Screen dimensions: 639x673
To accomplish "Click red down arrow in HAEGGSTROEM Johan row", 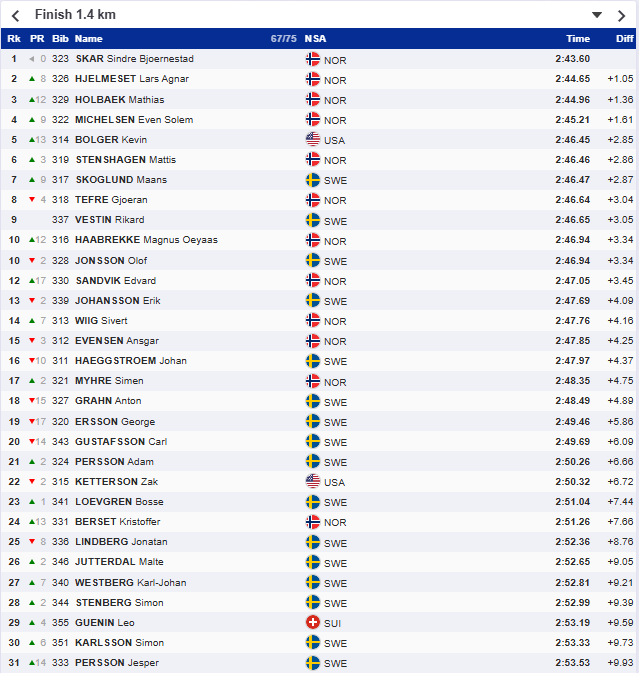I will click(32, 361).
